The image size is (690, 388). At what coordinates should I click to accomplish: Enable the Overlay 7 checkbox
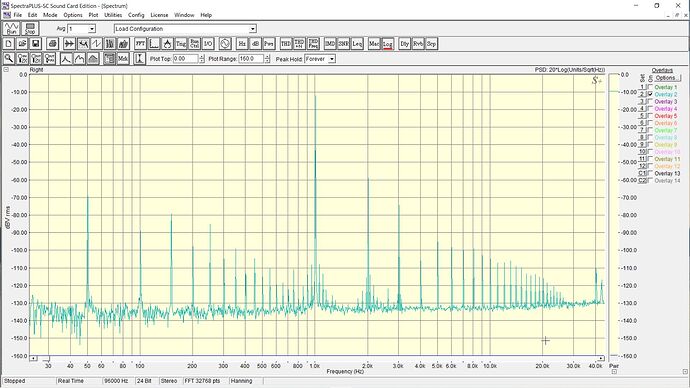pyautogui.click(x=650, y=130)
